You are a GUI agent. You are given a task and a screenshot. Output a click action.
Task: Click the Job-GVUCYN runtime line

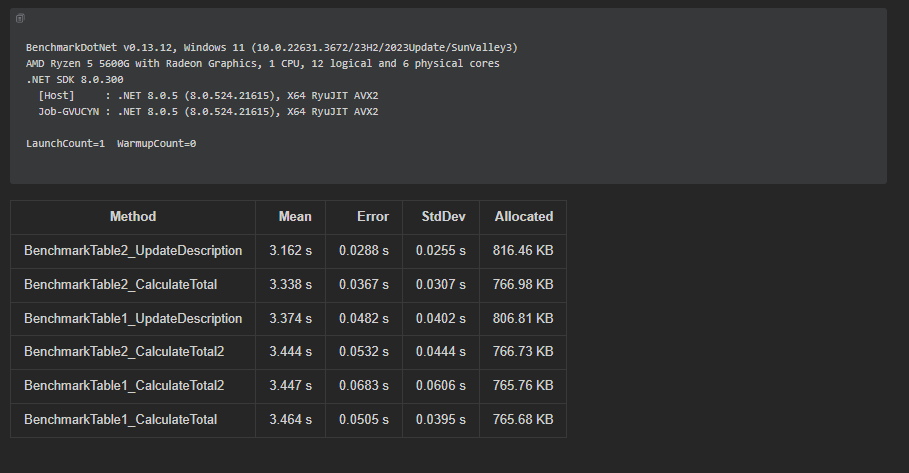pos(208,112)
